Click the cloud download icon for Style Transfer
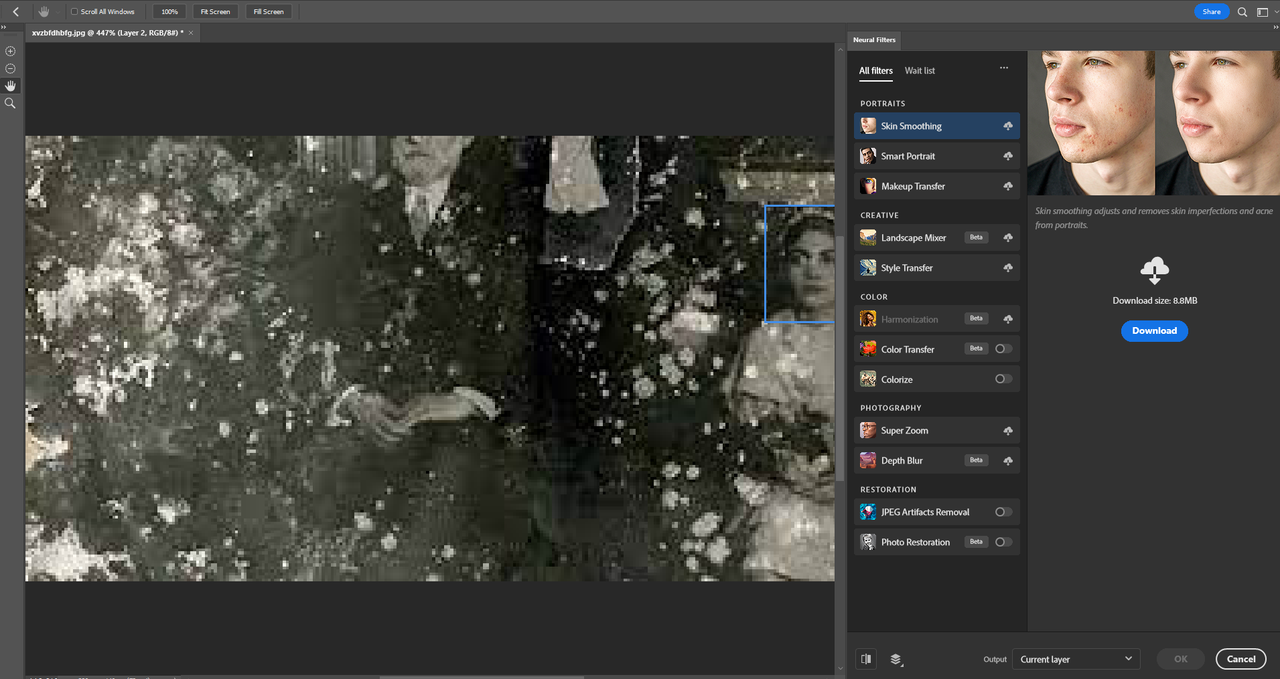Image resolution: width=1280 pixels, height=679 pixels. [1008, 268]
